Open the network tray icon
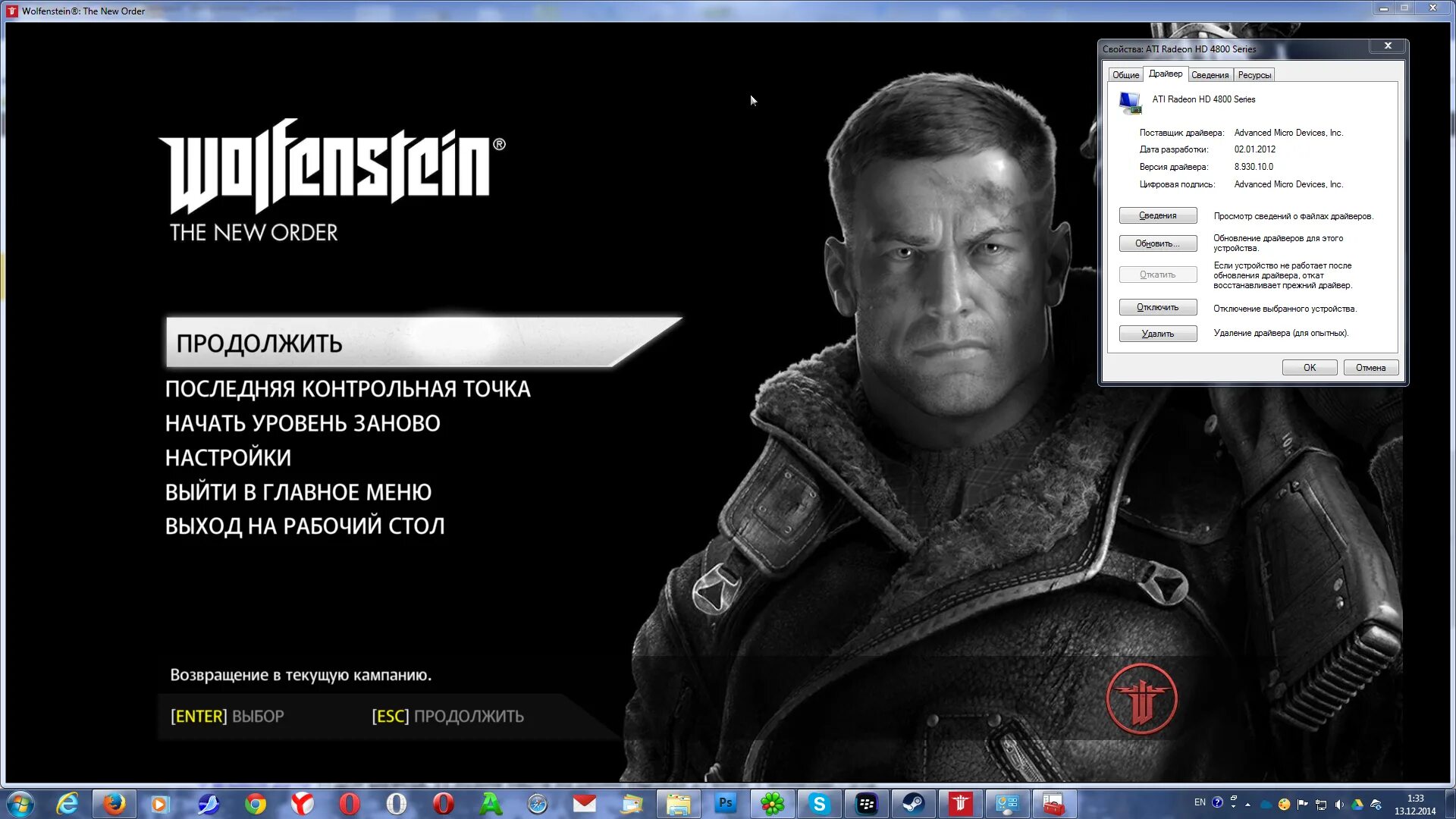Screen dimensions: 1456x819 tap(1321, 805)
